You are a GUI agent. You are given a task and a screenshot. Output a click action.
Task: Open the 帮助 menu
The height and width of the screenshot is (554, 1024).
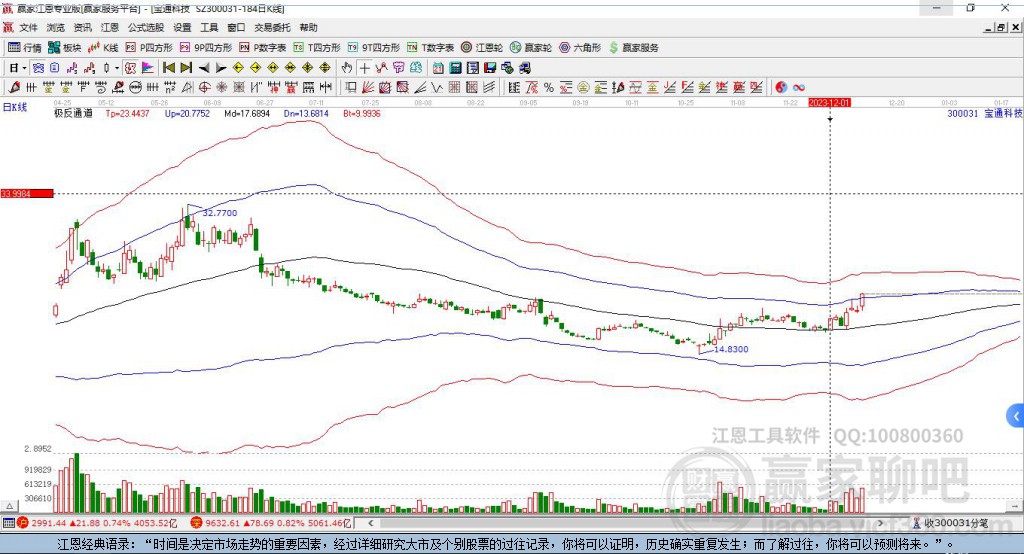click(308, 27)
